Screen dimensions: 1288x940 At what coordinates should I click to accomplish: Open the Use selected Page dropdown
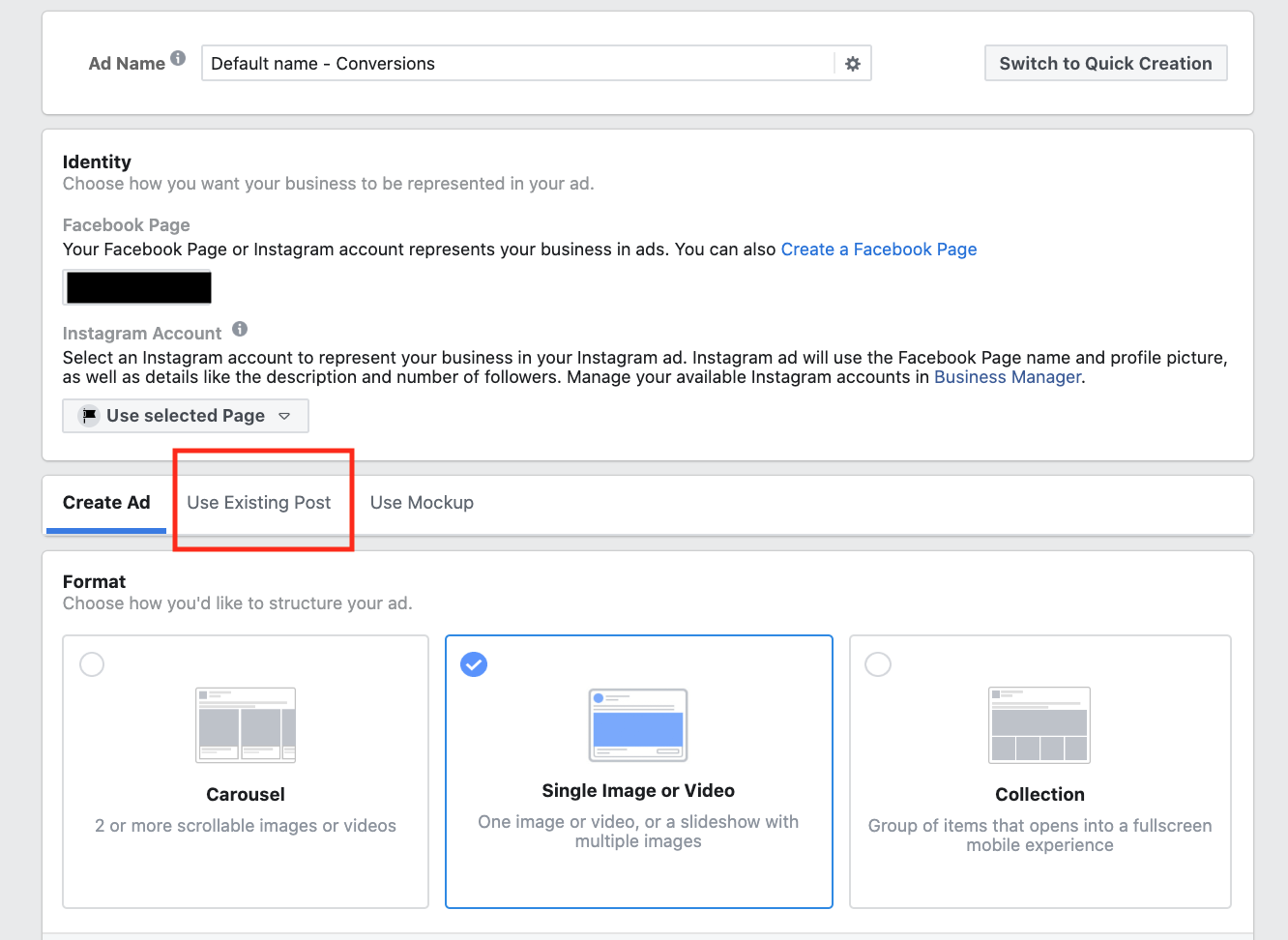click(186, 416)
